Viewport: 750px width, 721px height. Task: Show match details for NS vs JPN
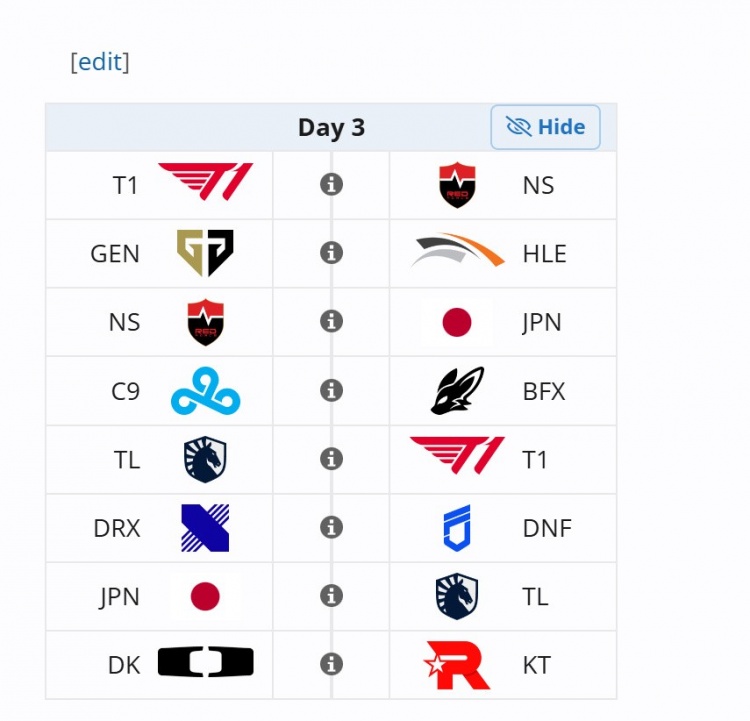pos(331,322)
